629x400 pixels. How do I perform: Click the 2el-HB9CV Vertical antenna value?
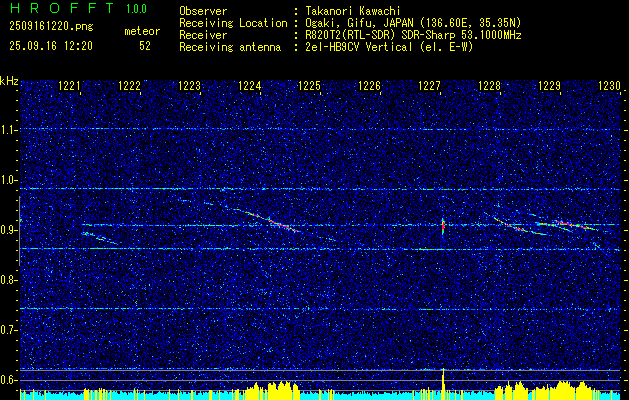pos(389,47)
